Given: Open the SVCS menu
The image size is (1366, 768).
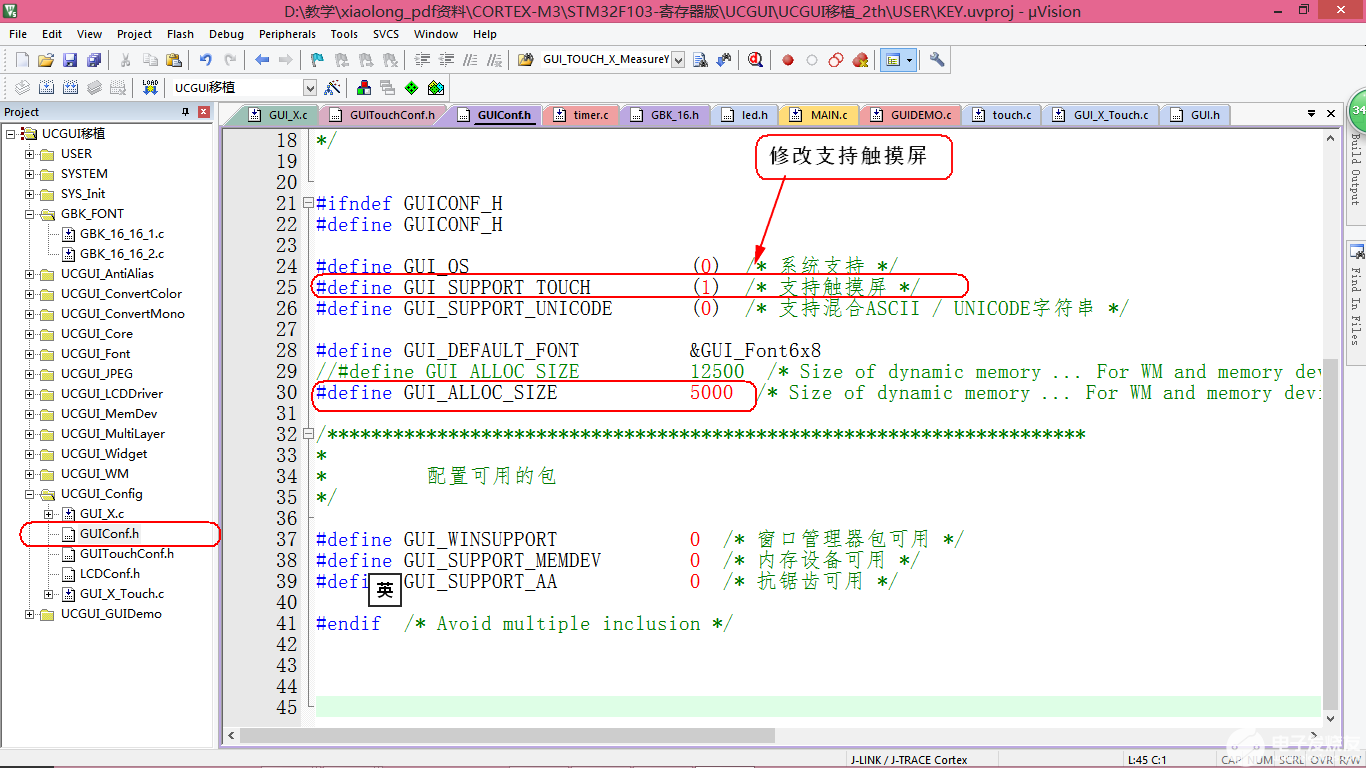Looking at the screenshot, I should click(386, 34).
